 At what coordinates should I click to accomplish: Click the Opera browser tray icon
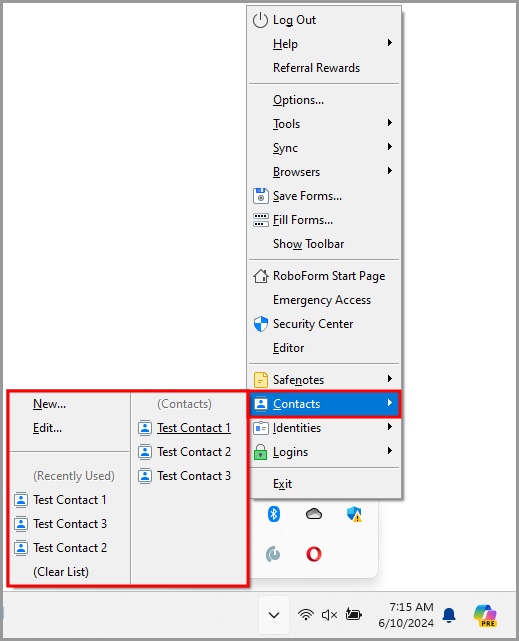(x=314, y=554)
